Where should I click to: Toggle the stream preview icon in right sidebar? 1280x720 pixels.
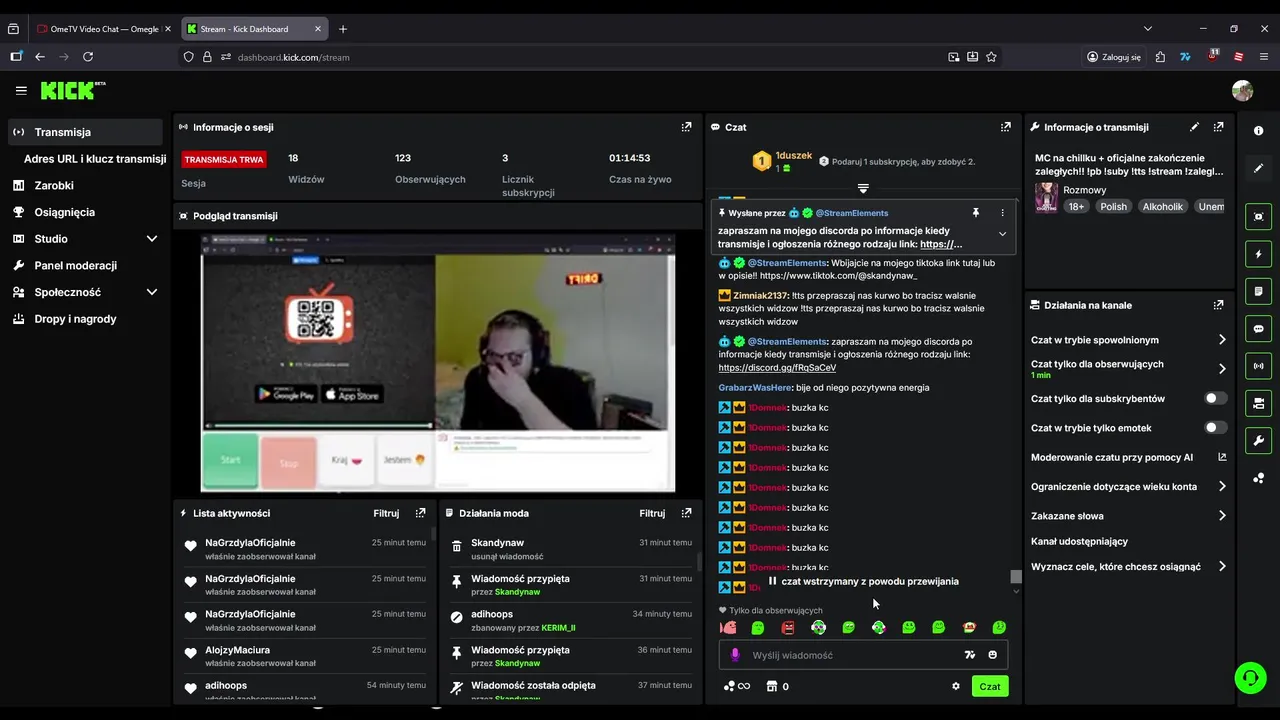point(1258,216)
